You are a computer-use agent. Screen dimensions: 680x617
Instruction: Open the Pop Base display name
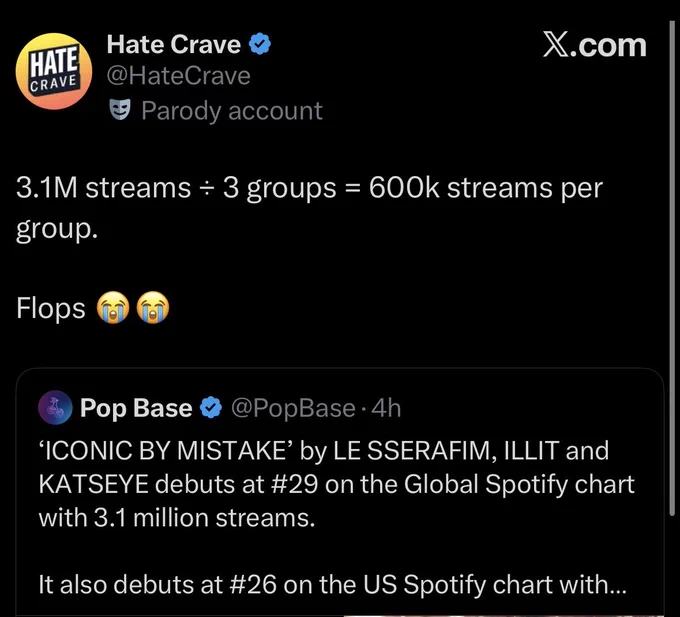pos(136,408)
